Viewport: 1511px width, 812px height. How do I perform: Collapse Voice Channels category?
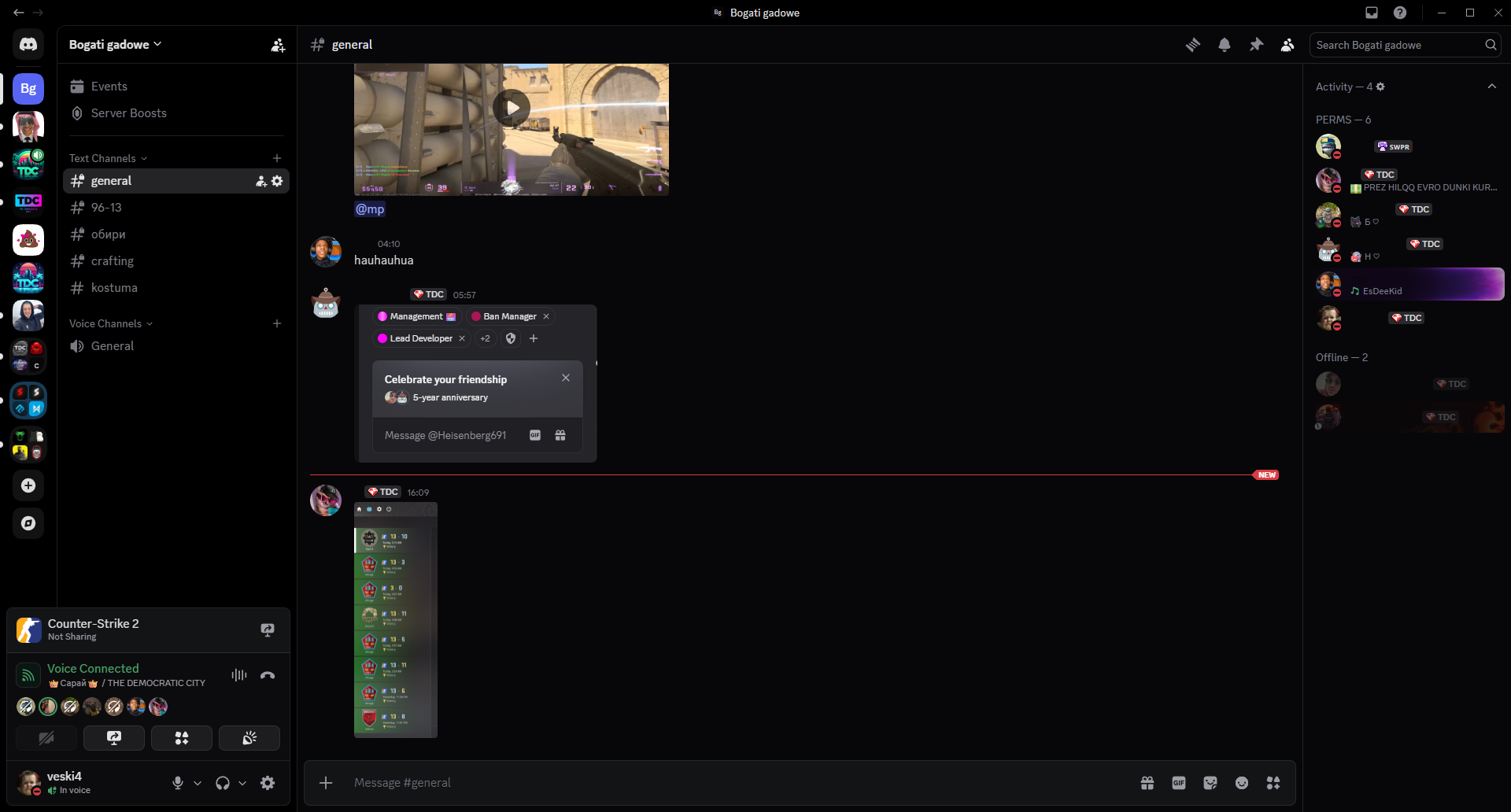(111, 323)
